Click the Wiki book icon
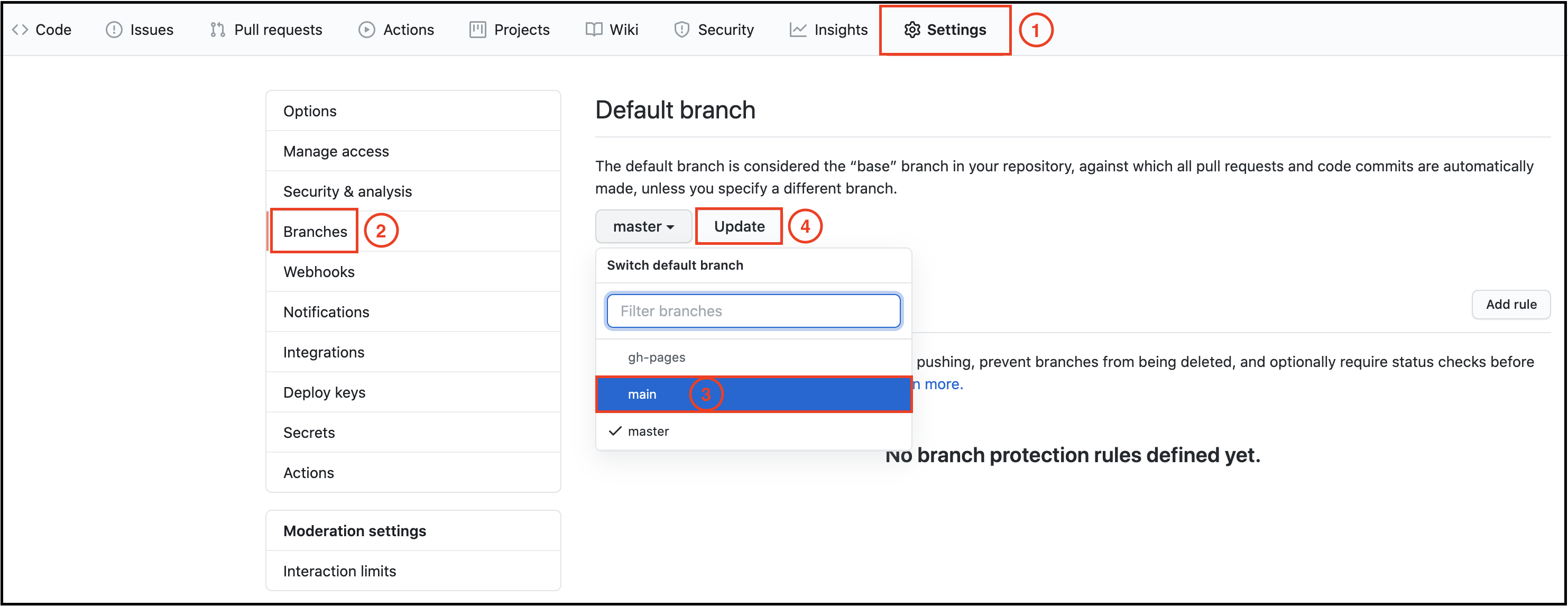 pos(594,30)
